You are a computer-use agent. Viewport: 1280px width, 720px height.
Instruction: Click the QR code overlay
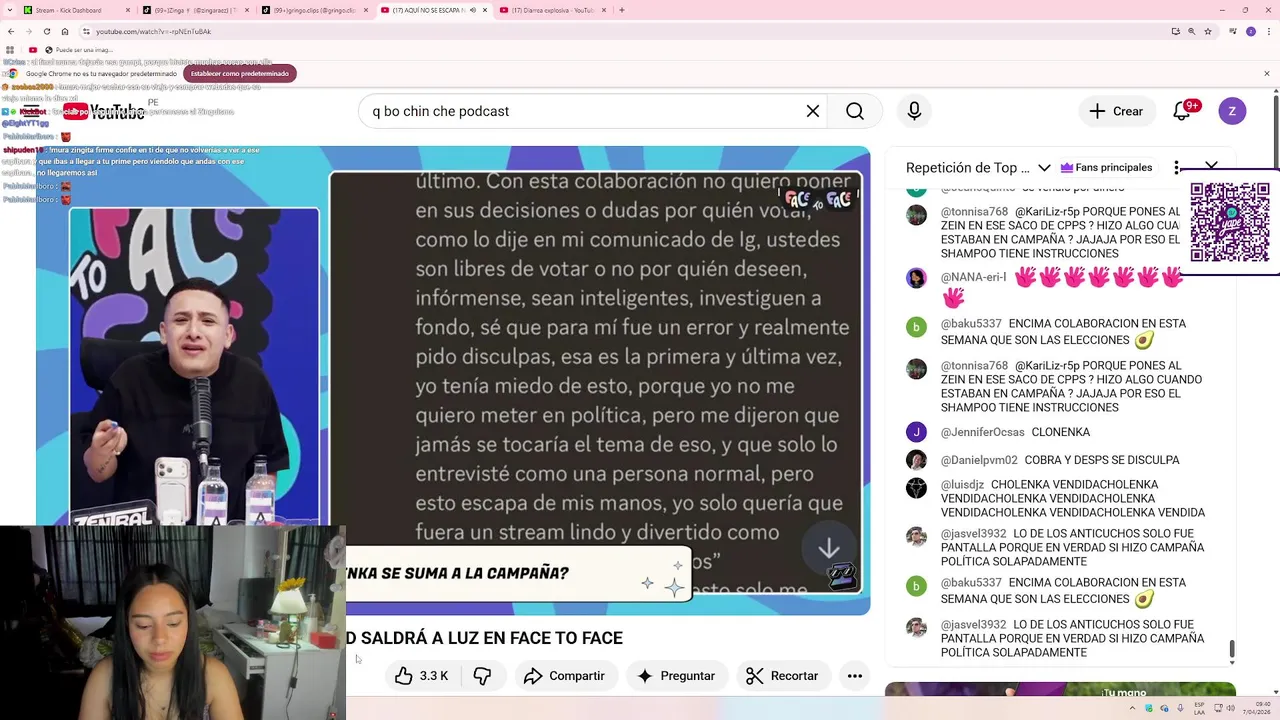point(1230,222)
